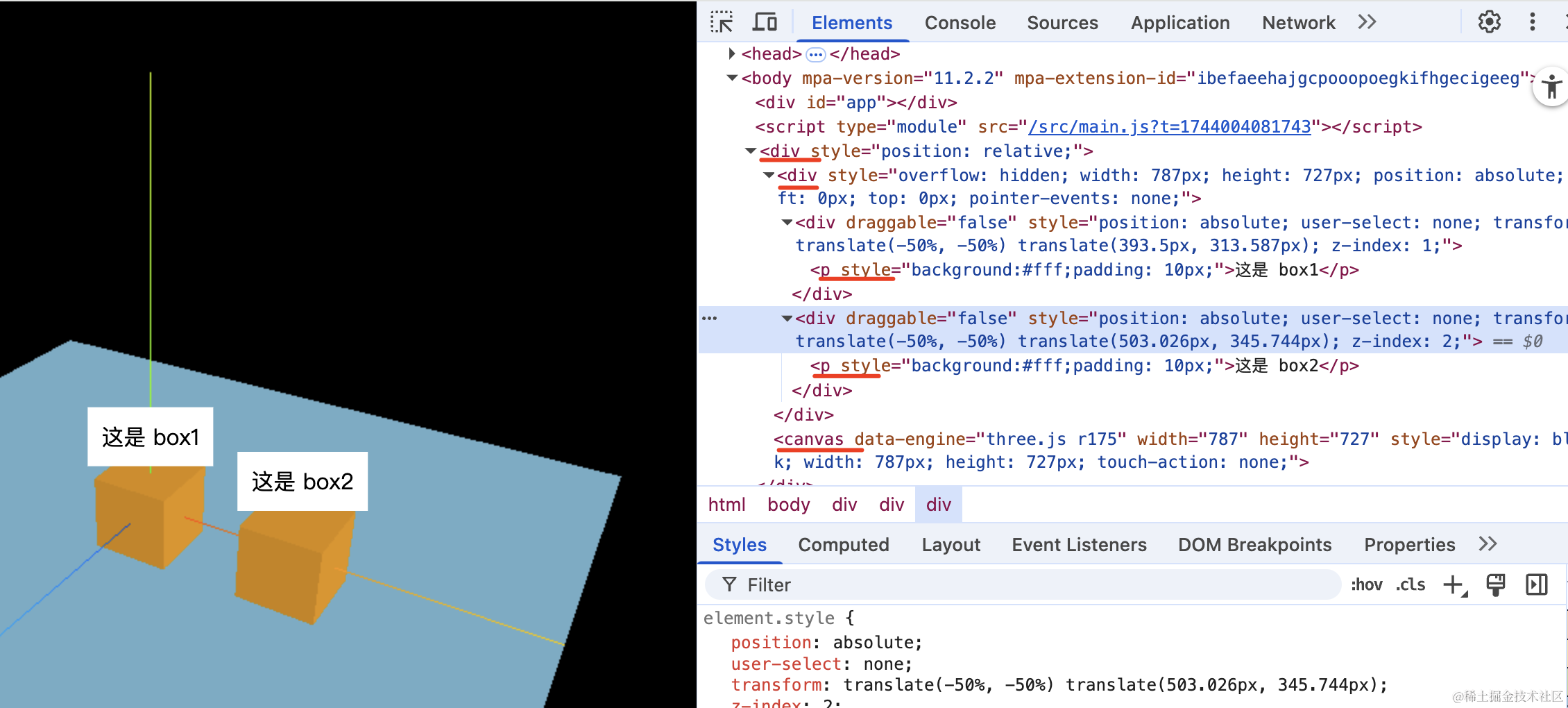Click the element.style rule selector
Screen dimensions: 1568x708
point(769,618)
